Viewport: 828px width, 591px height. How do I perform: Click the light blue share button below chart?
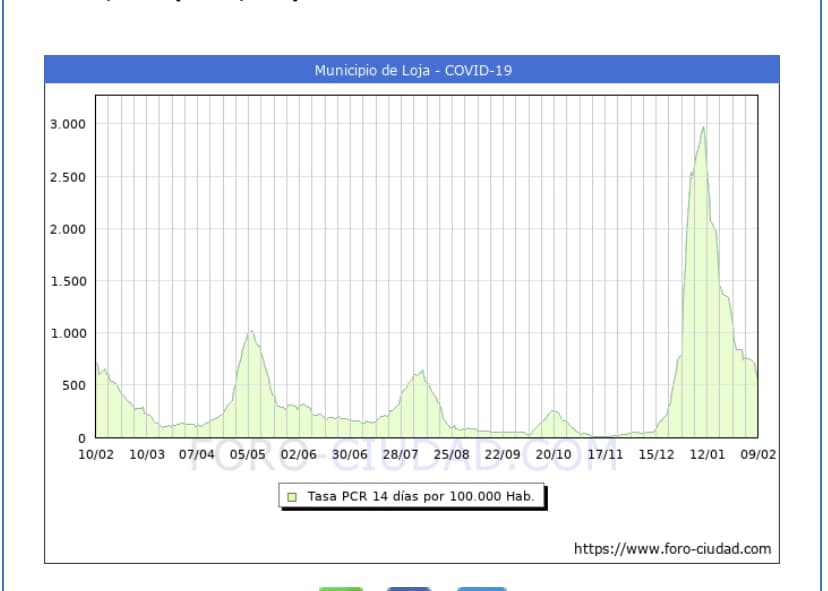click(481, 587)
